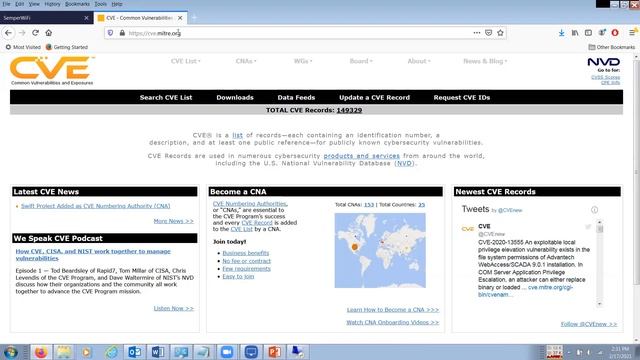Click Update a CVE Record

(x=374, y=98)
